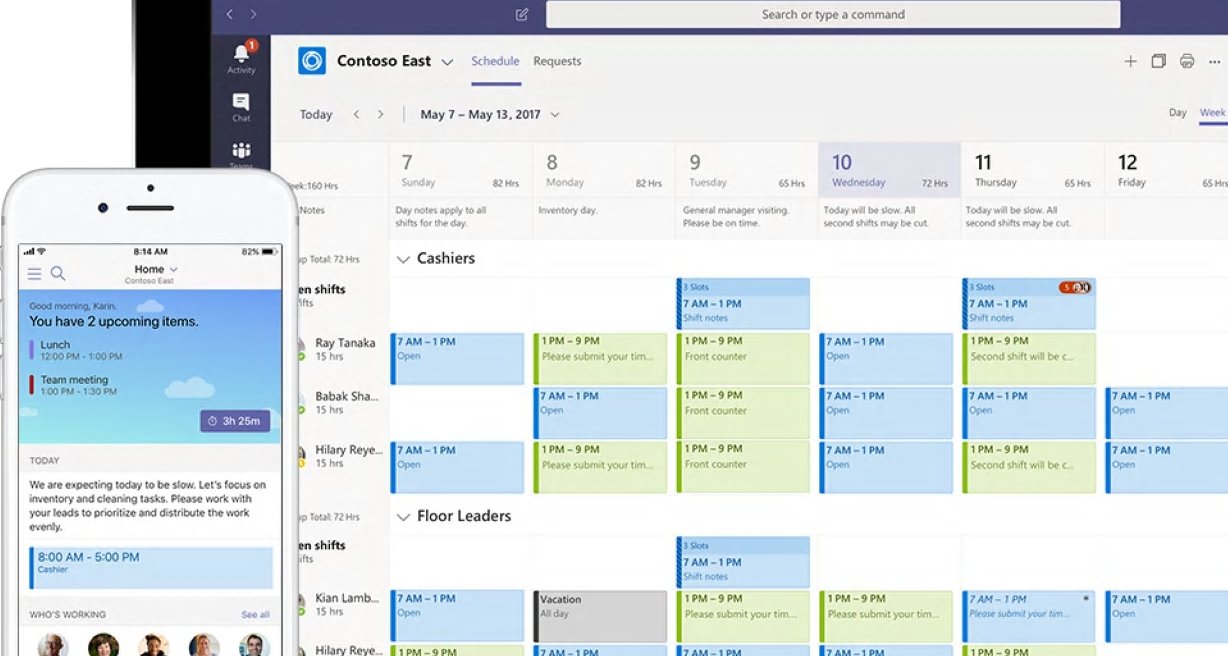Open the More options ellipsis icon
Viewport: 1228px width, 656px height.
tap(1214, 60)
